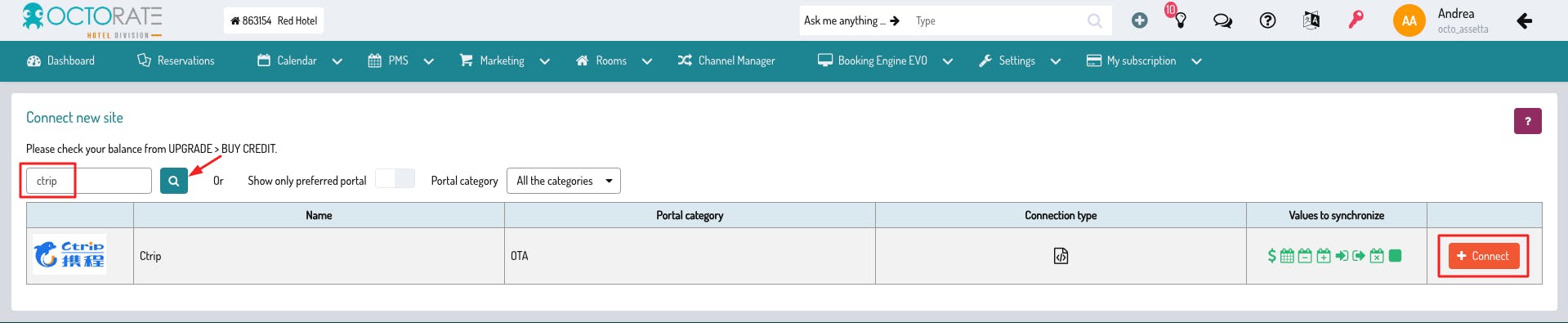
Task: Click the code file connection type icon
Action: (x=1061, y=256)
